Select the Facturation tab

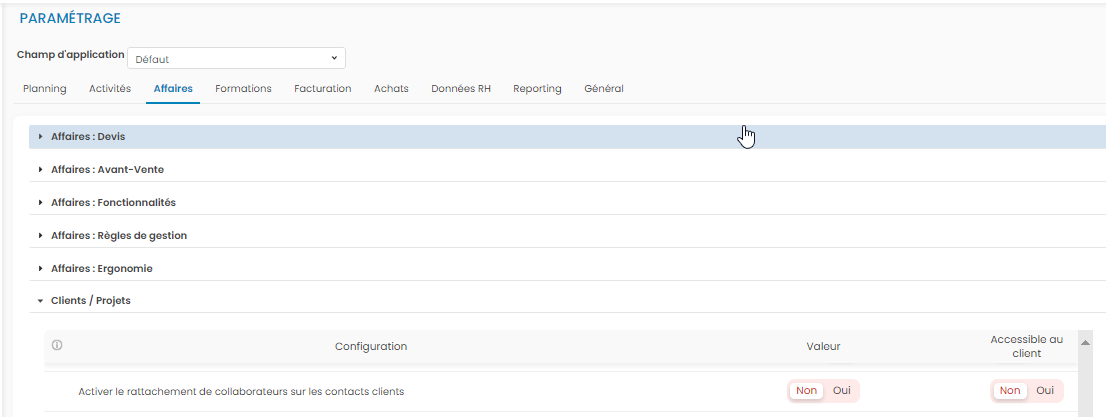pyautogui.click(x=322, y=89)
